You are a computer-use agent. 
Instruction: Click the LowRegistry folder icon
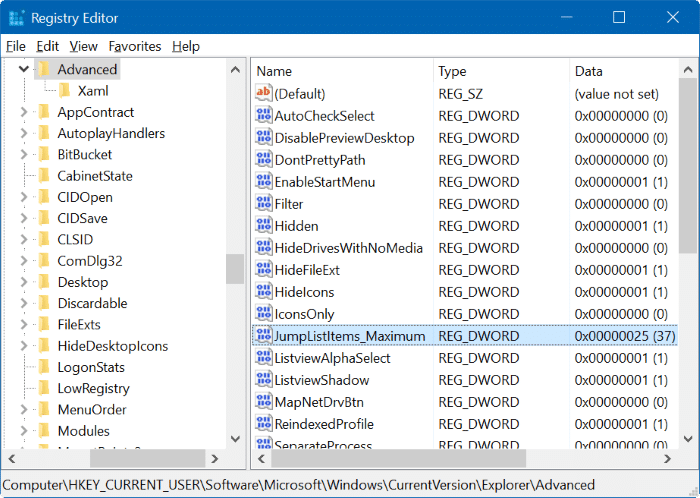[44, 388]
